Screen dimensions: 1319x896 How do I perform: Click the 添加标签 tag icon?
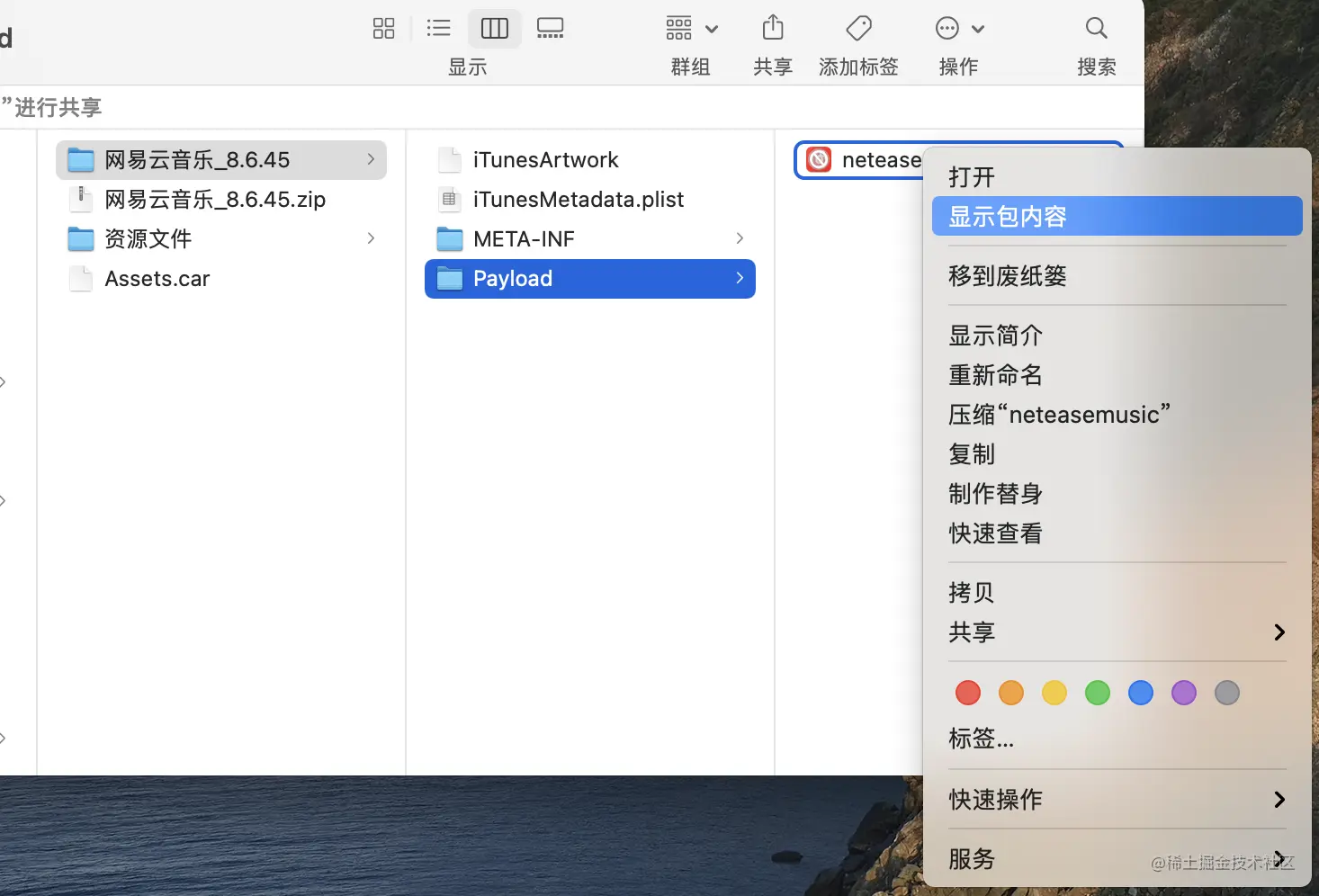point(857,28)
